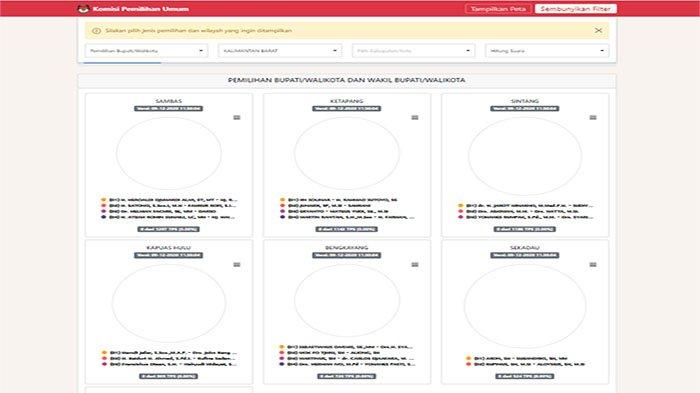Viewport: 700px width, 393px height.
Task: Open the SAMBAS chart hamburger menu
Action: tap(237, 117)
